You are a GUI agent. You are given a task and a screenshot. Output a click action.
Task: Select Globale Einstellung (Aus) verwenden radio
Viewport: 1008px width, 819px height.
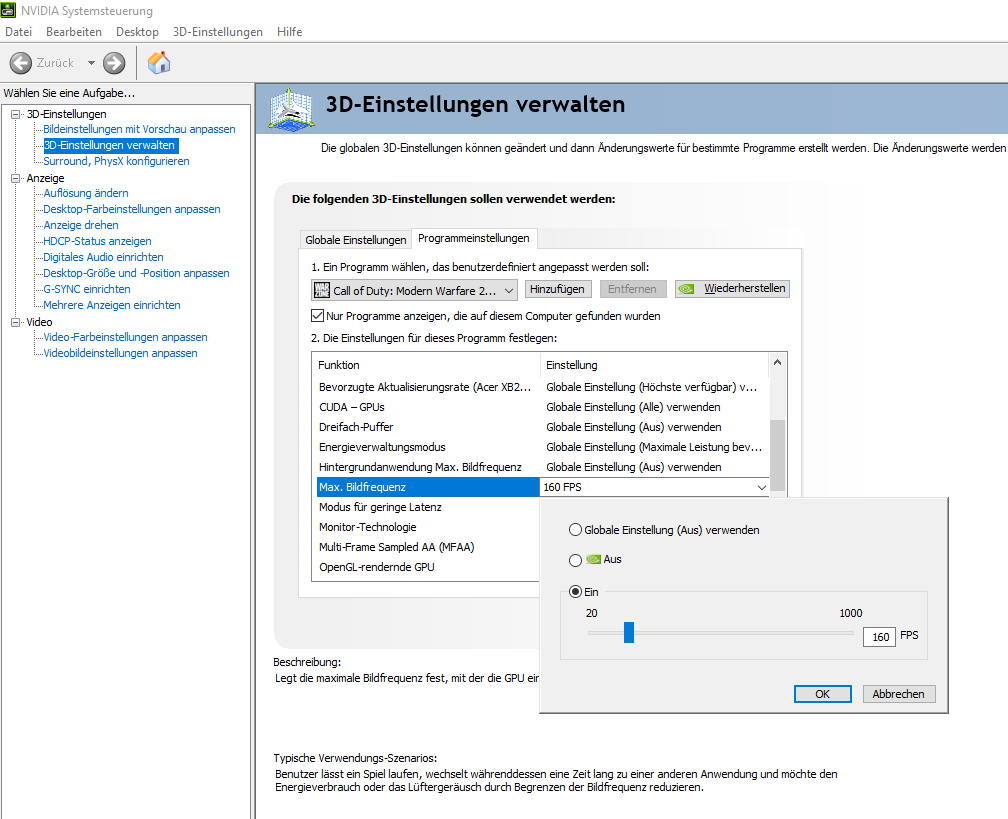tap(575, 530)
